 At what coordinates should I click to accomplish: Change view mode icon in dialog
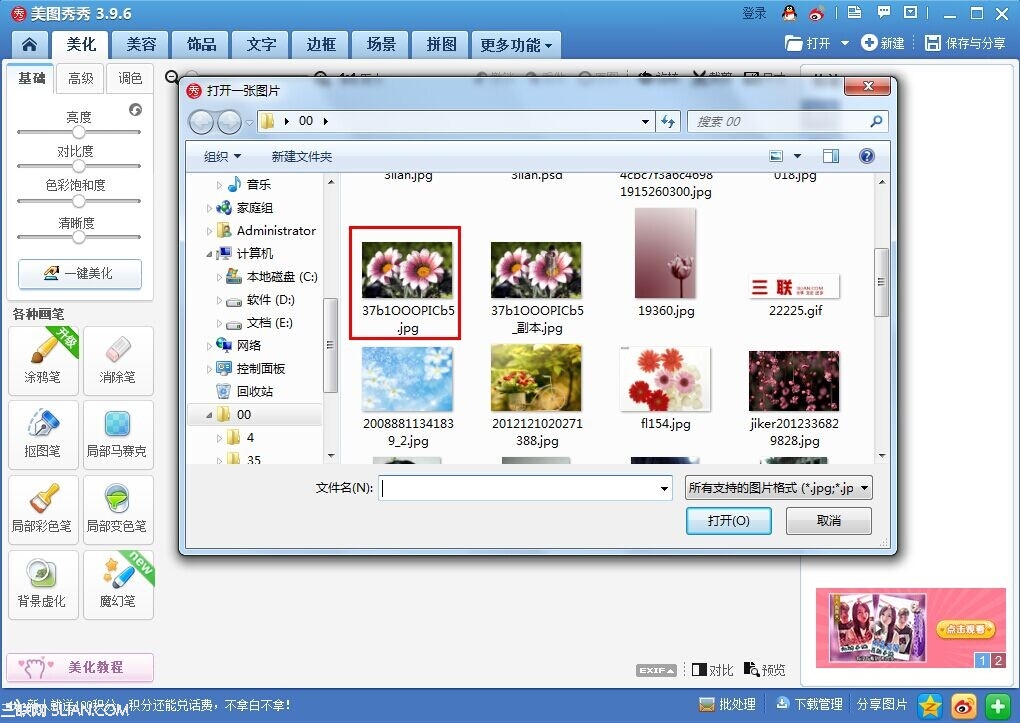(776, 156)
